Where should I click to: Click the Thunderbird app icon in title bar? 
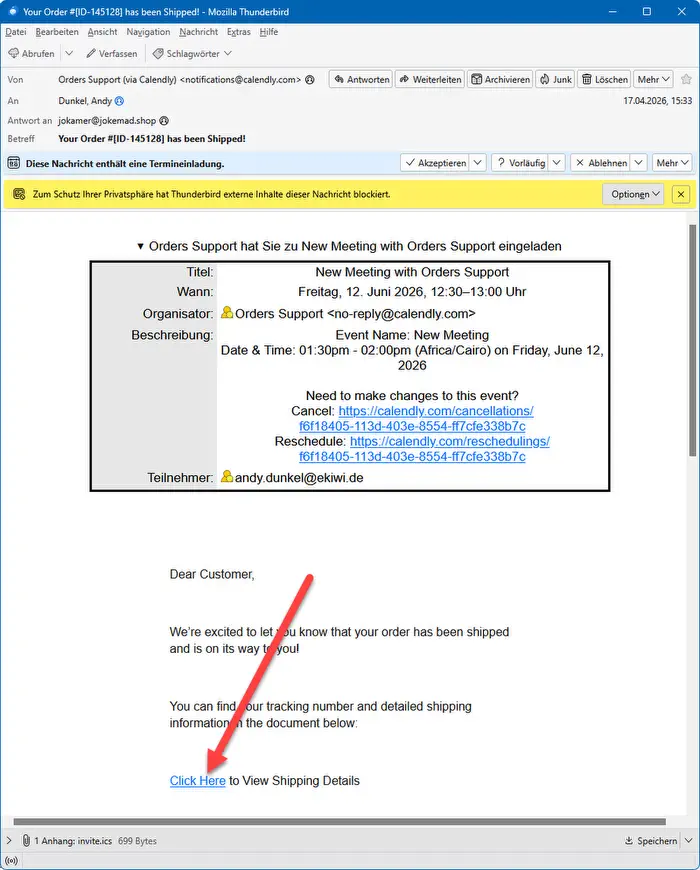pyautogui.click(x=12, y=11)
